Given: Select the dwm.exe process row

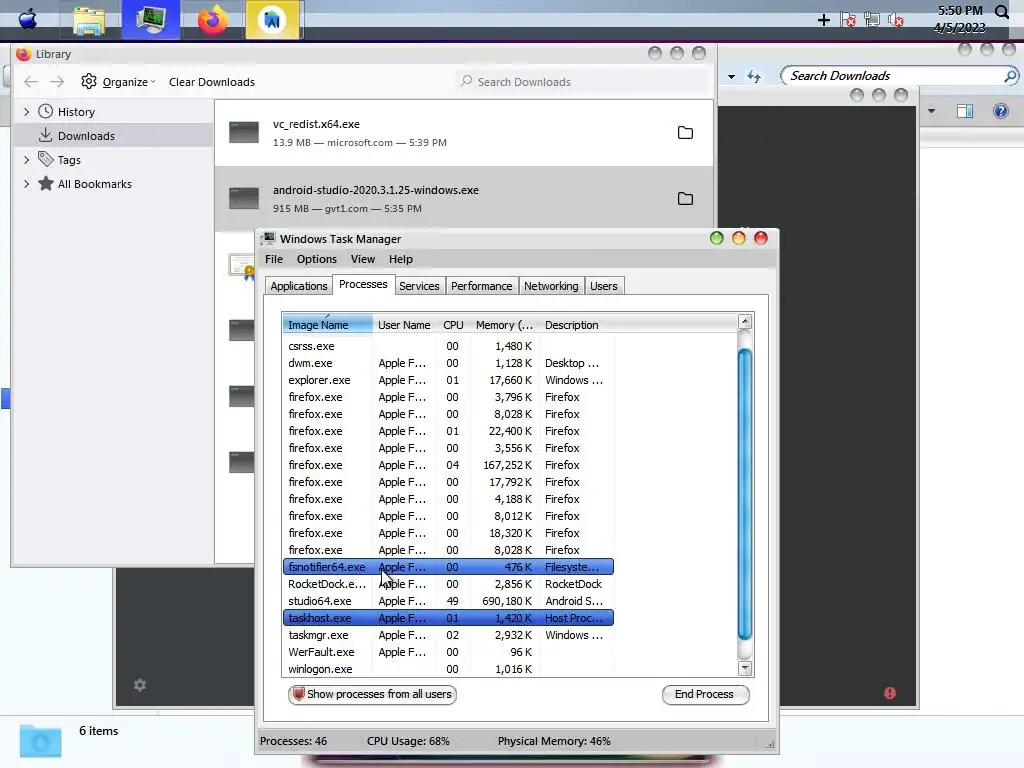Looking at the screenshot, I should [448, 363].
